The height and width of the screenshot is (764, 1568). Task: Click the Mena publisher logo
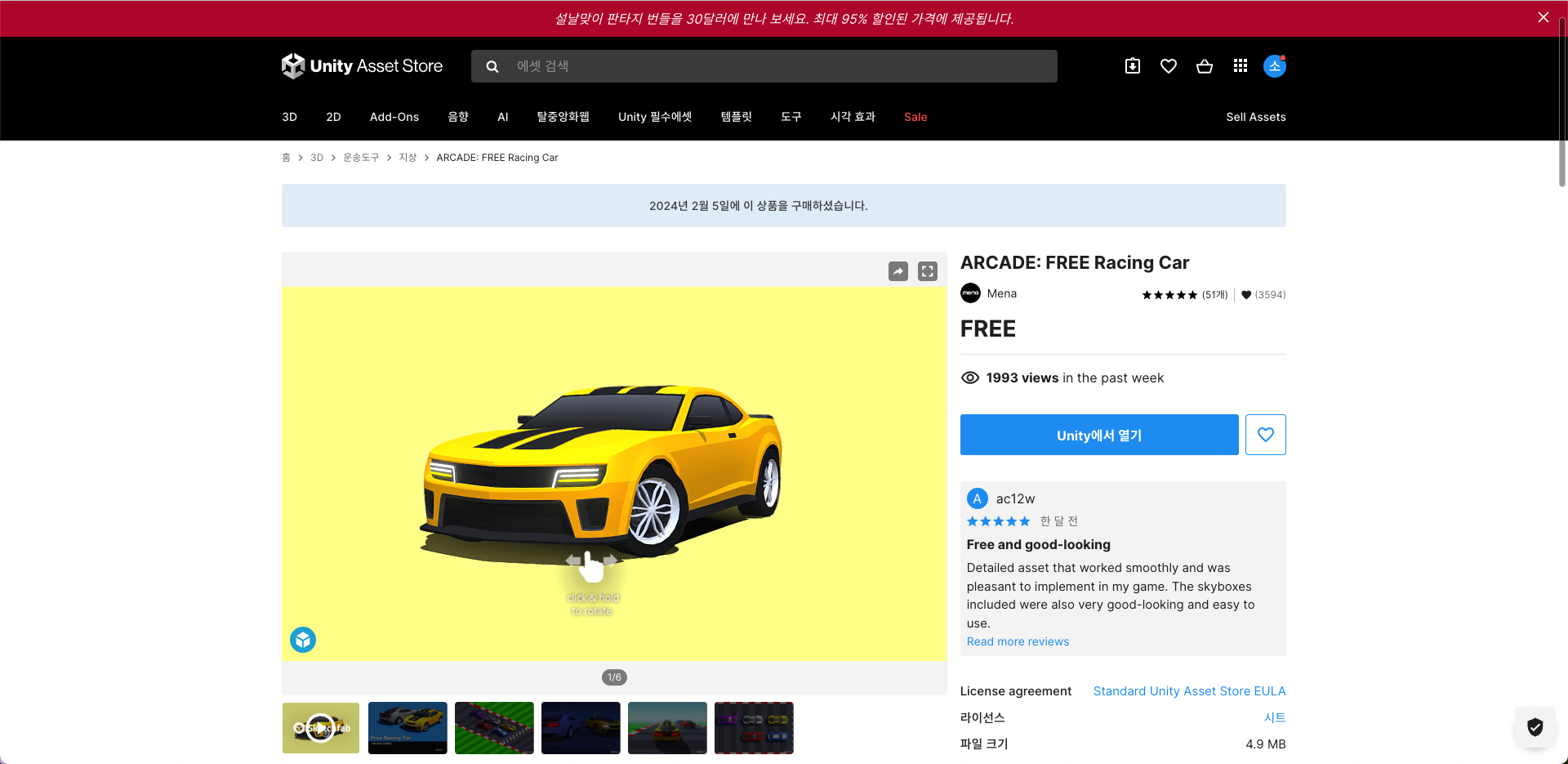click(970, 293)
